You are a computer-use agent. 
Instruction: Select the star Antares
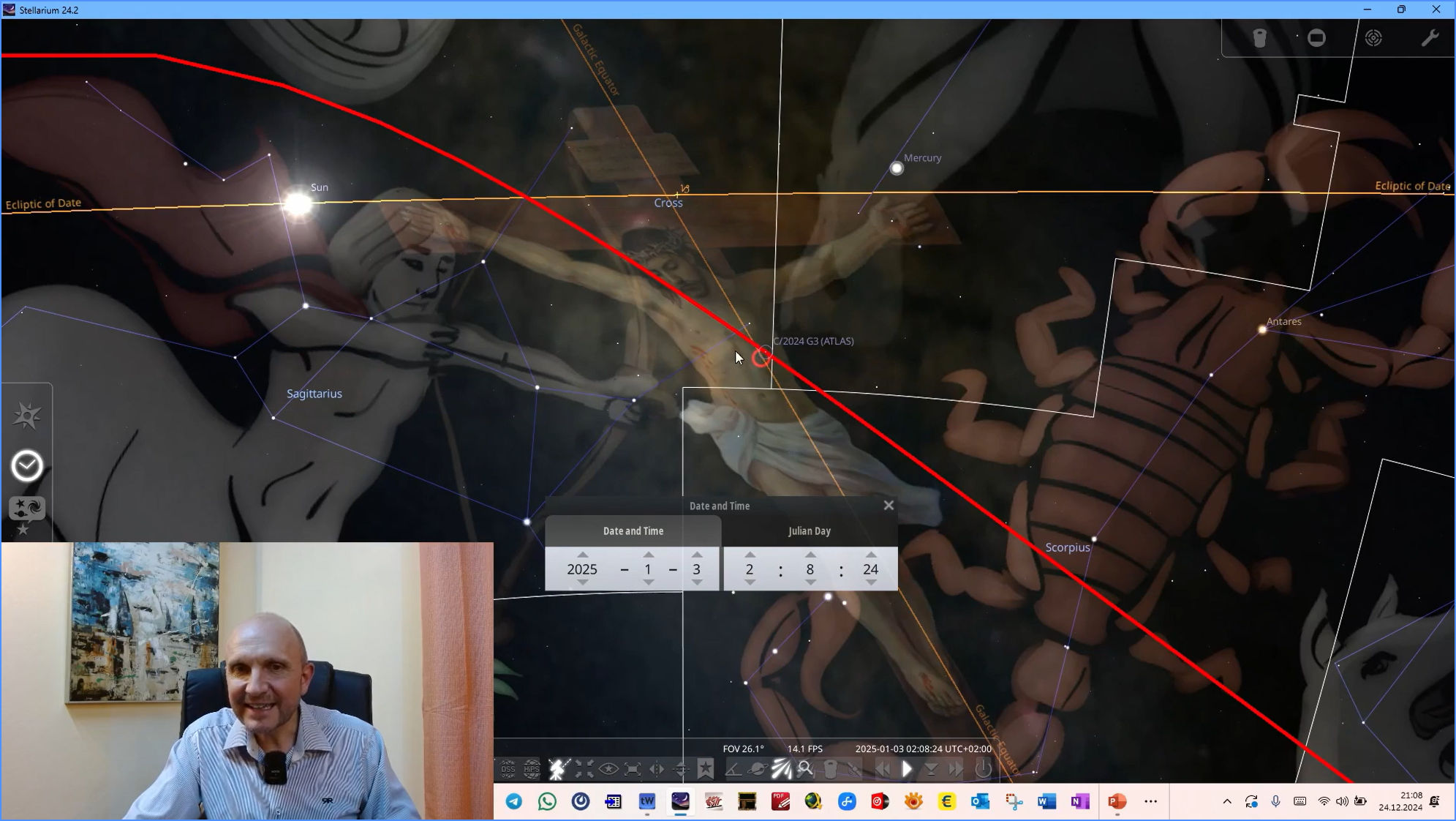(x=1262, y=330)
